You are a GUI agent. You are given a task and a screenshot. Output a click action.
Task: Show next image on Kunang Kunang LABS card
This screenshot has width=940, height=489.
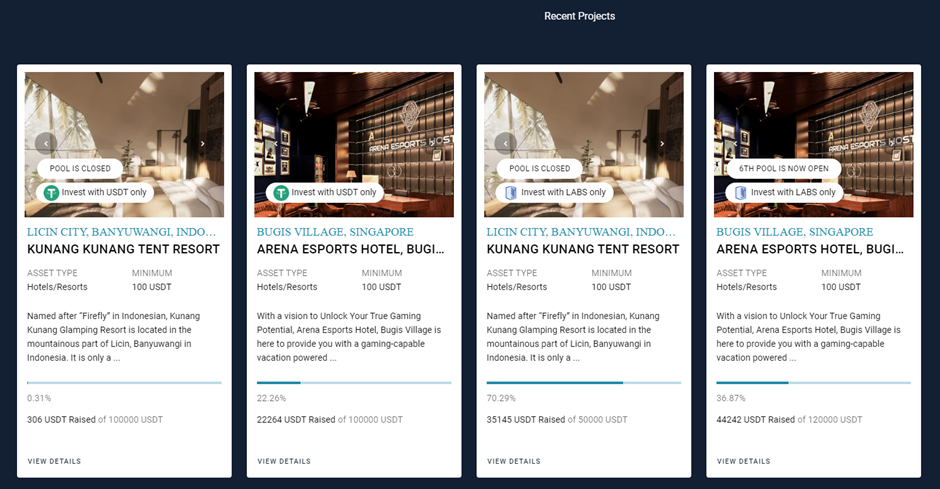[x=662, y=143]
